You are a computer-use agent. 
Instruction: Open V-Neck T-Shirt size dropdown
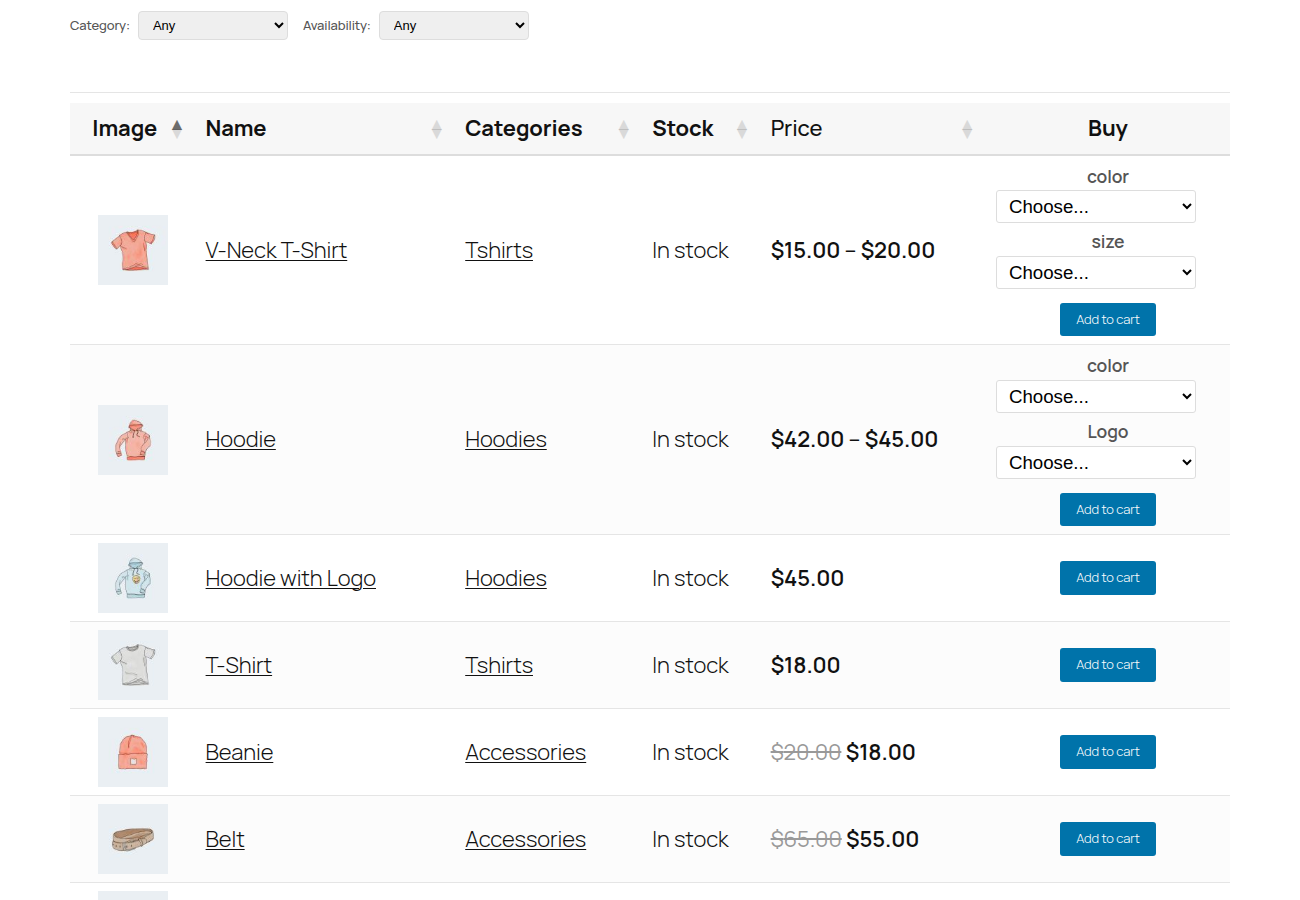point(1096,273)
